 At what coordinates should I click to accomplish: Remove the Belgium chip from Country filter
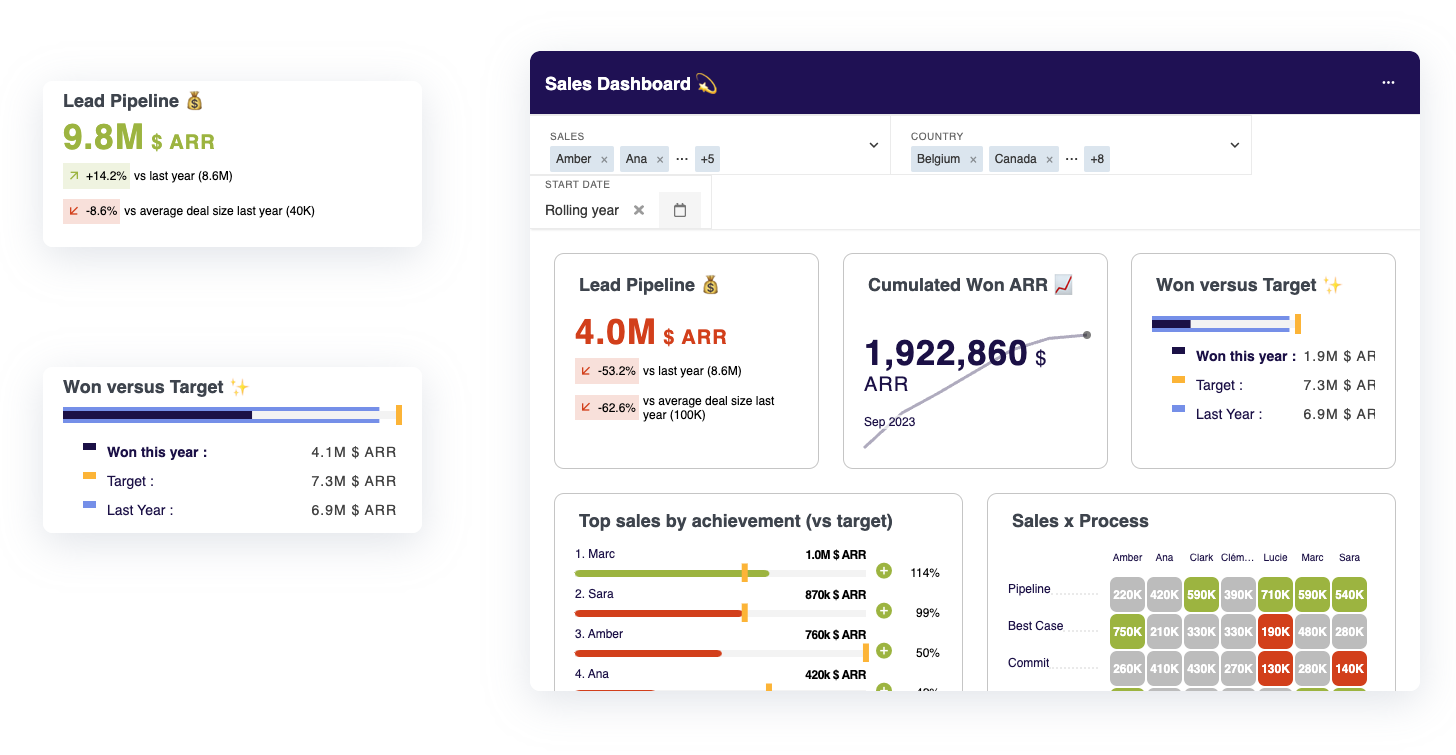[x=973, y=158]
